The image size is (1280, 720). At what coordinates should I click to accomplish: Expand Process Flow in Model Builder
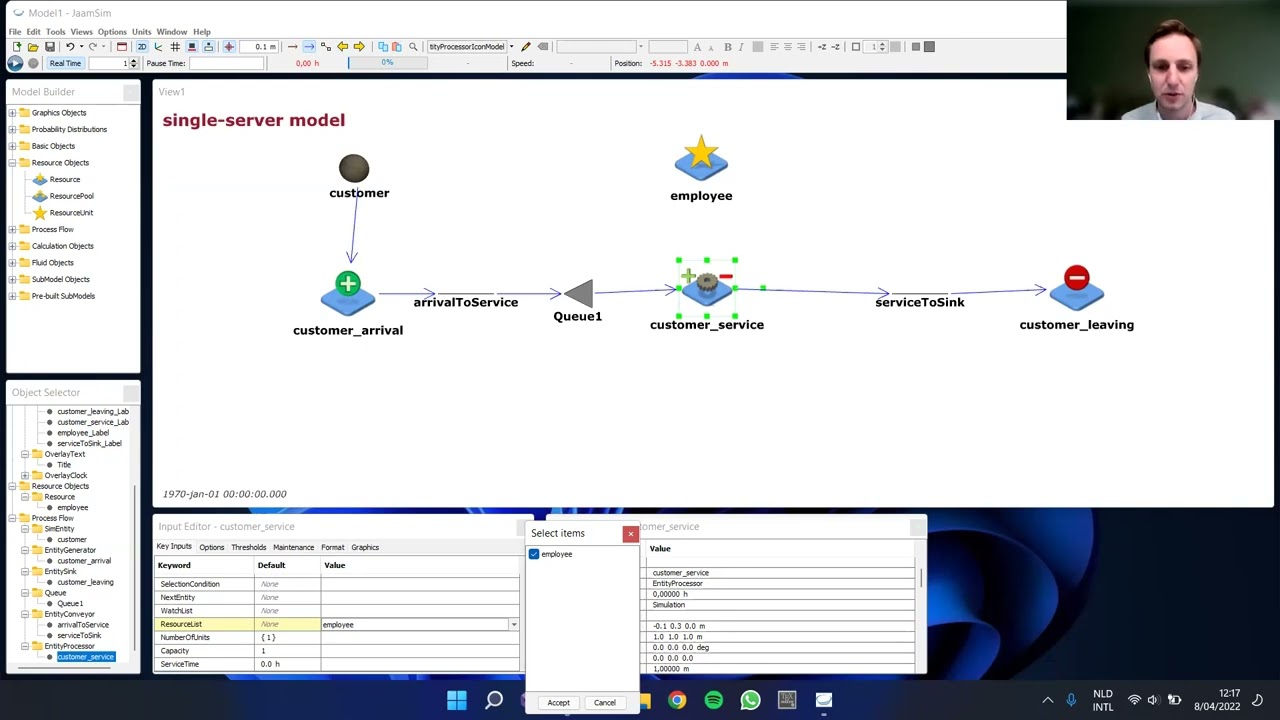pos(12,230)
